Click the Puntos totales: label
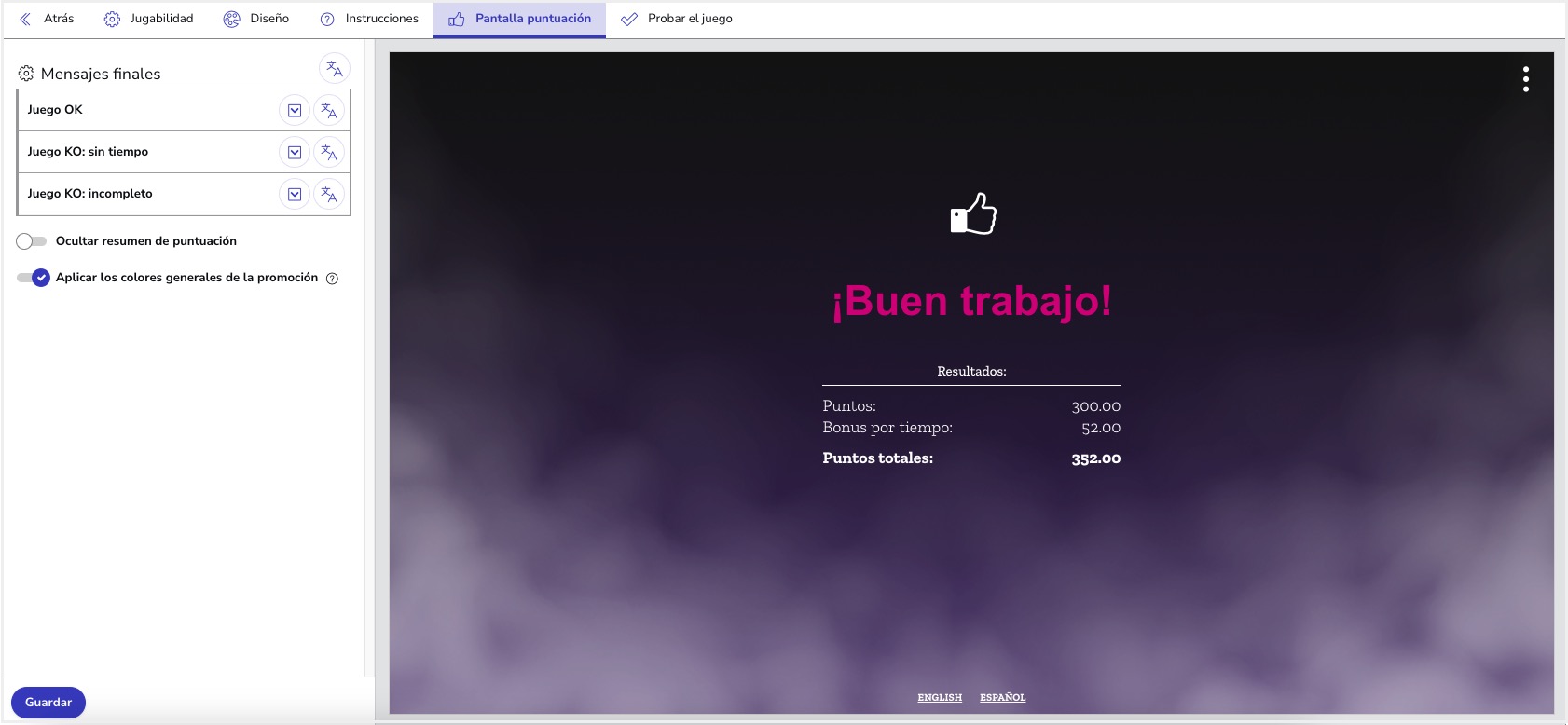 878,458
